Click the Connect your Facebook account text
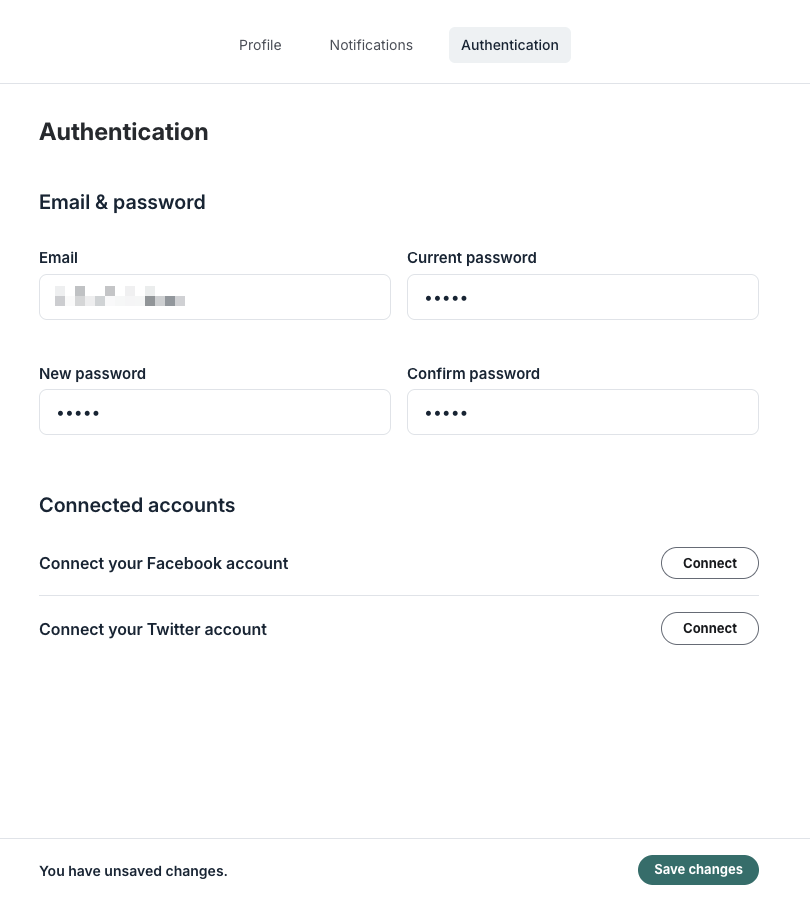The width and height of the screenshot is (810, 909). [x=163, y=563]
